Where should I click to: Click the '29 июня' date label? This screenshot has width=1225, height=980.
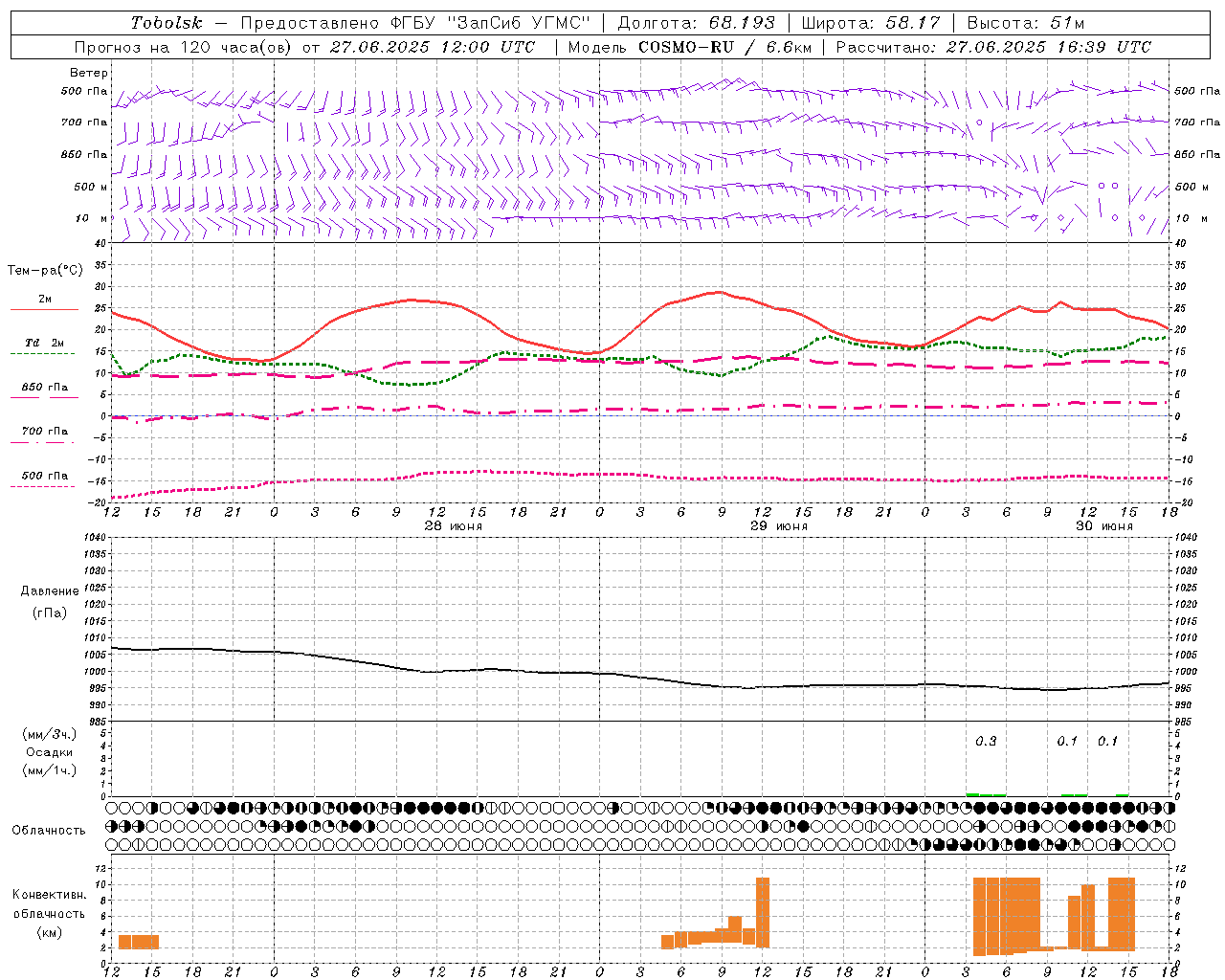[779, 526]
